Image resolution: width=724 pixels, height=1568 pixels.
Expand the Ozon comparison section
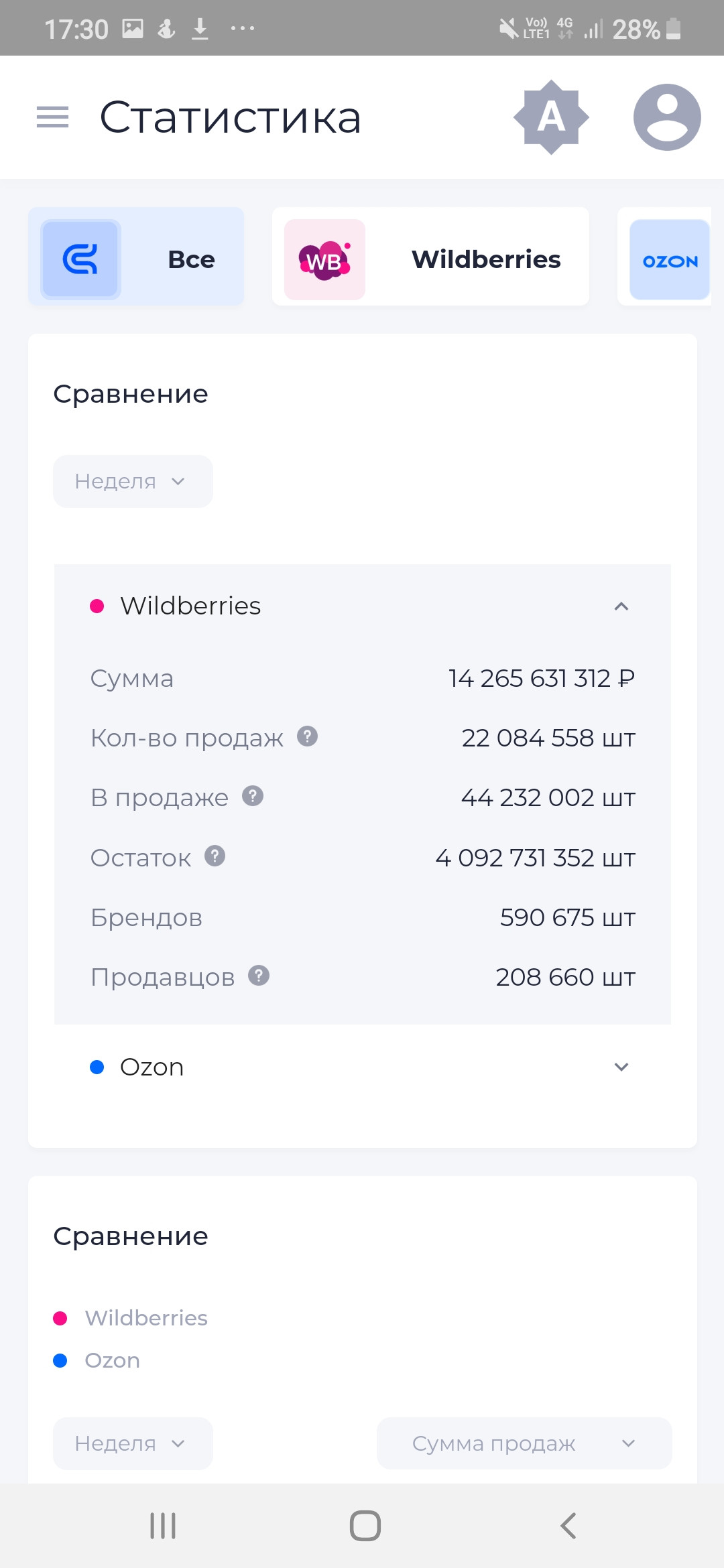621,1067
